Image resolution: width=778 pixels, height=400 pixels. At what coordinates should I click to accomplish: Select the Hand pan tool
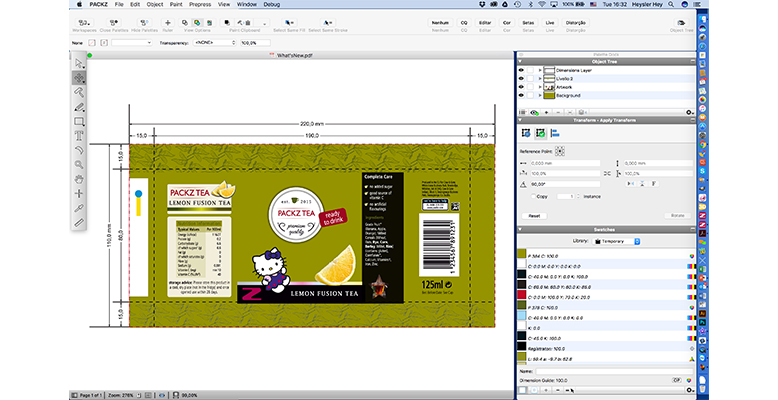click(x=79, y=179)
